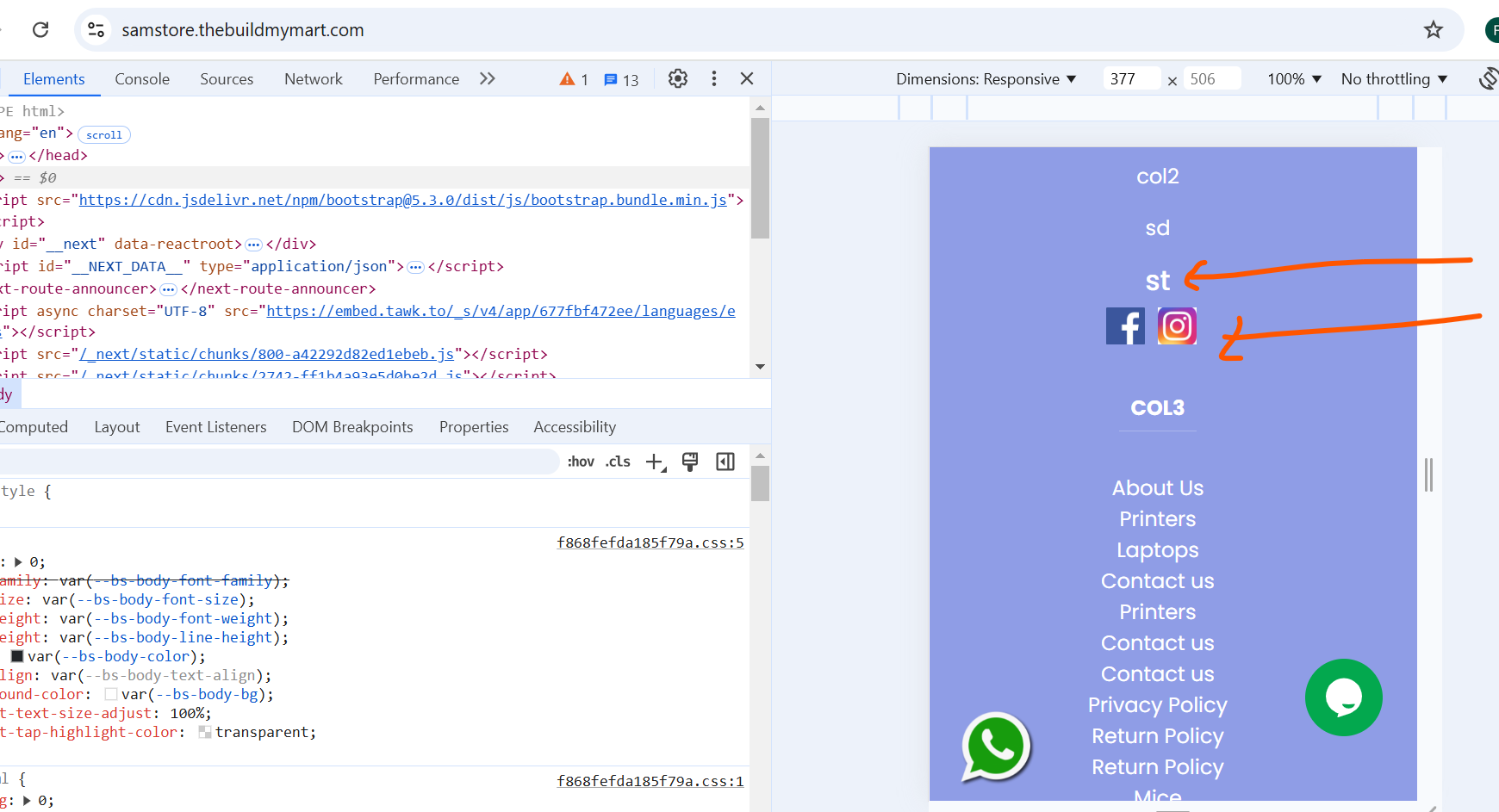This screenshot has width=1499, height=812.
Task: Click the address bar URL
Action: coord(243,30)
